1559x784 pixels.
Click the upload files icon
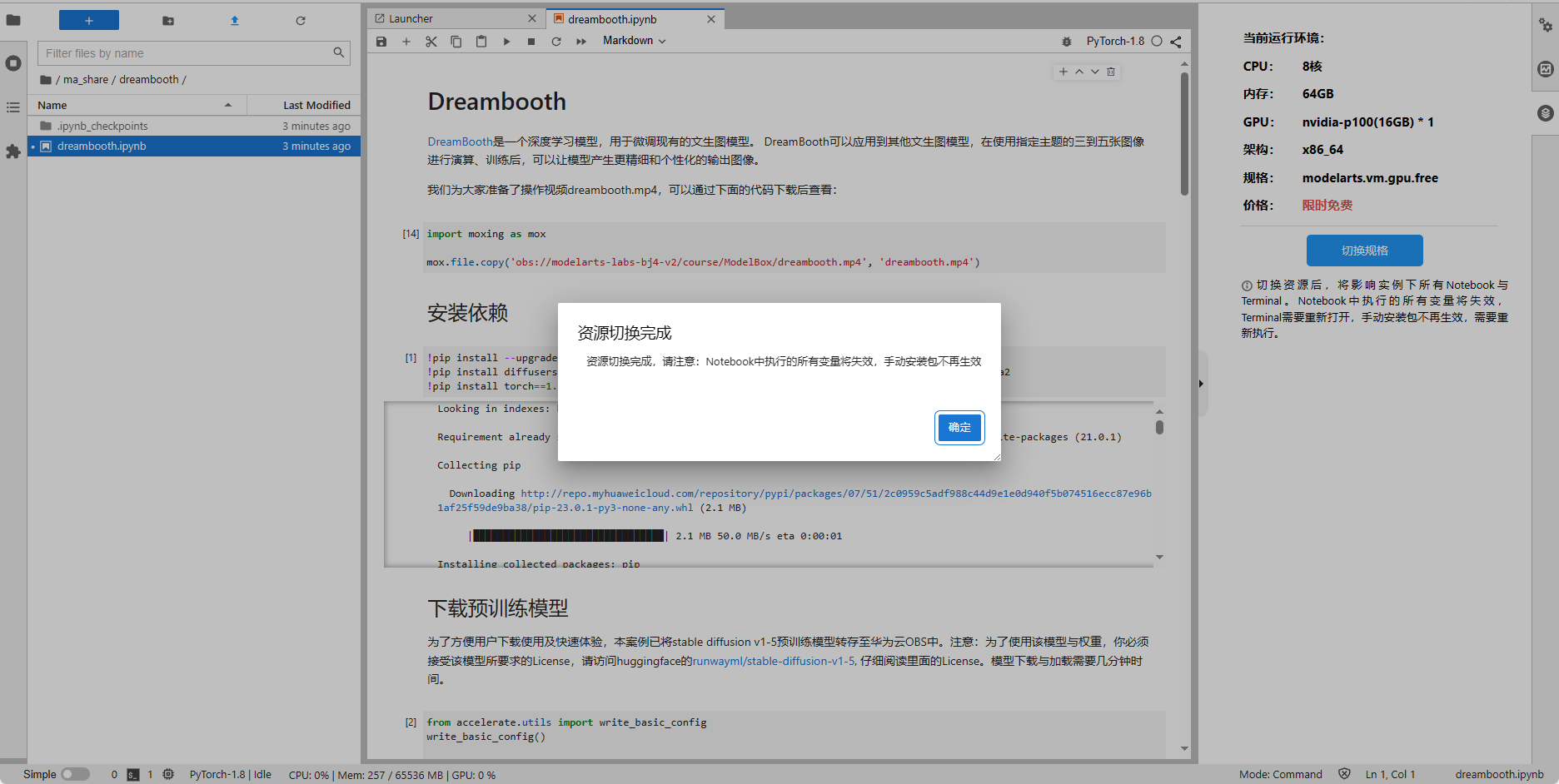pyautogui.click(x=235, y=21)
